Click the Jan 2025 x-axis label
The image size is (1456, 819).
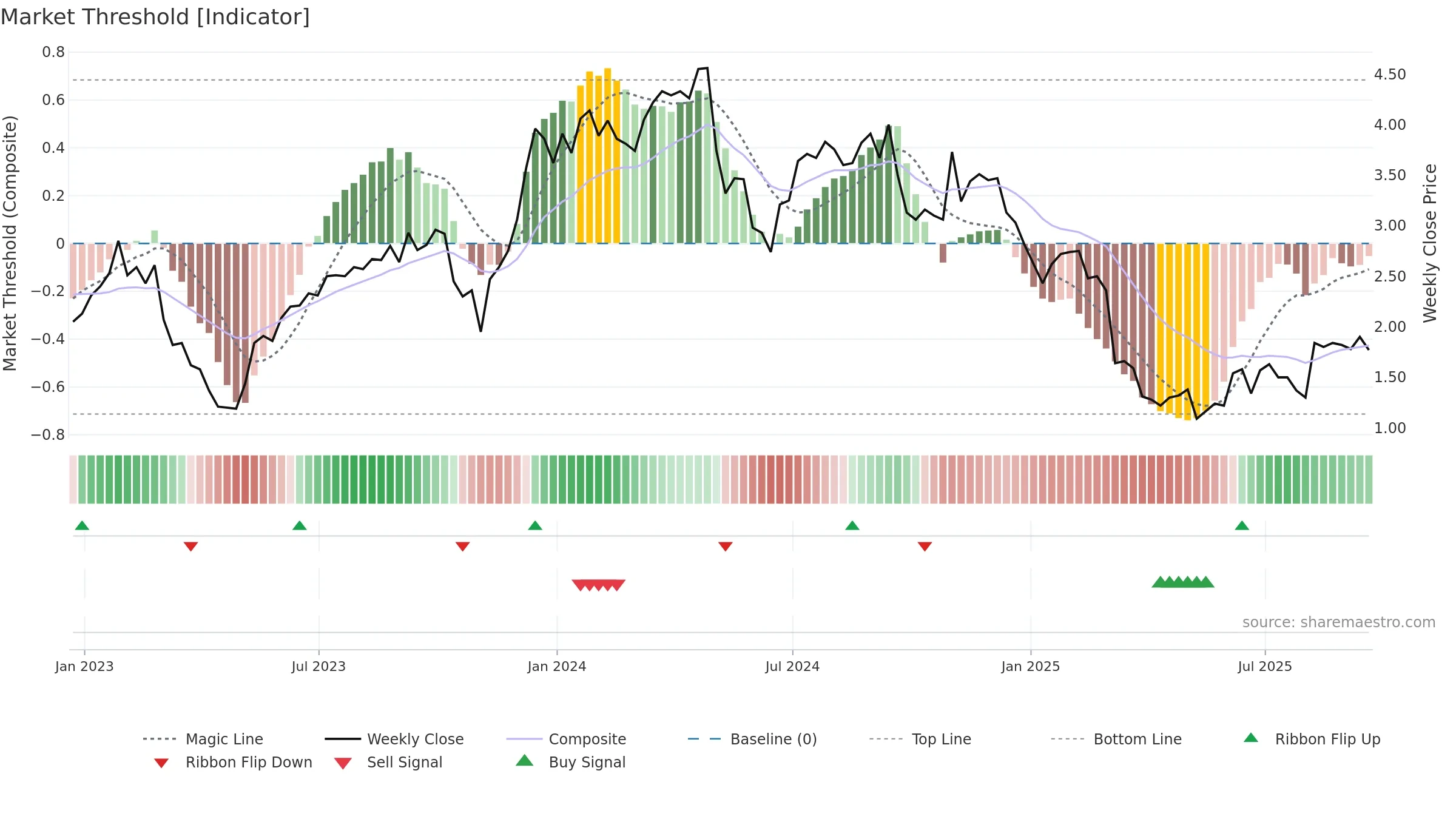pos(1031,667)
